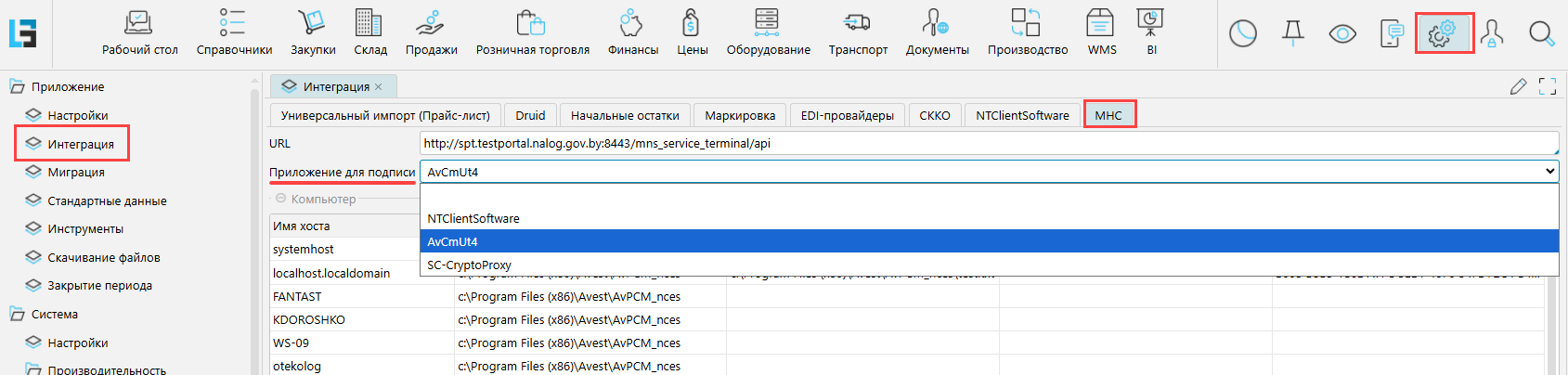Toggle fullscreen mode with the expand icon

click(1548, 86)
